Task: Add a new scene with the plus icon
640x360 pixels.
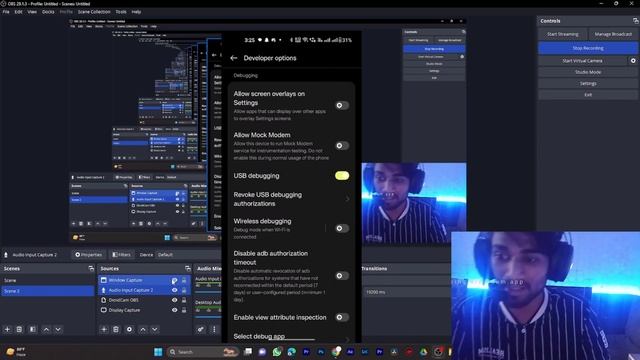Action: [7, 329]
